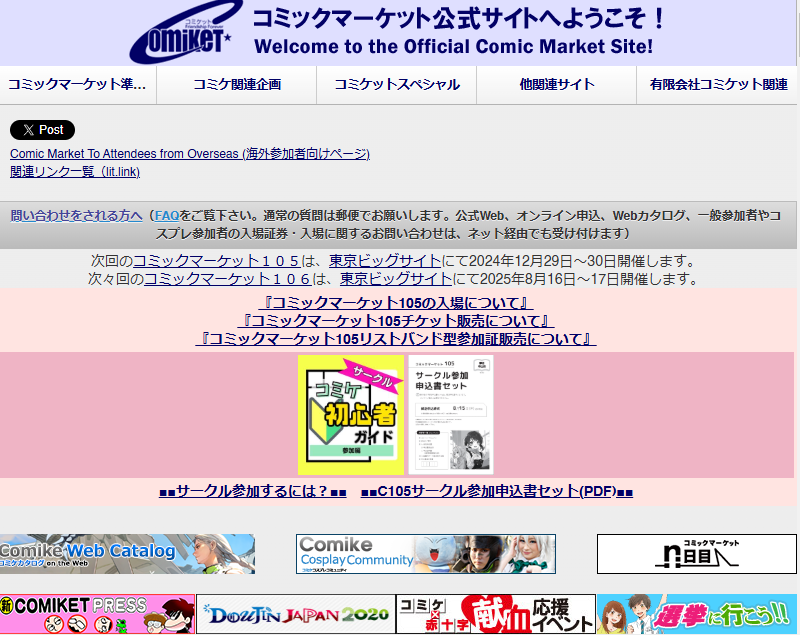Click the コミケ初心者ガイド guide thumbnail
The height and width of the screenshot is (635, 800).
[348, 413]
